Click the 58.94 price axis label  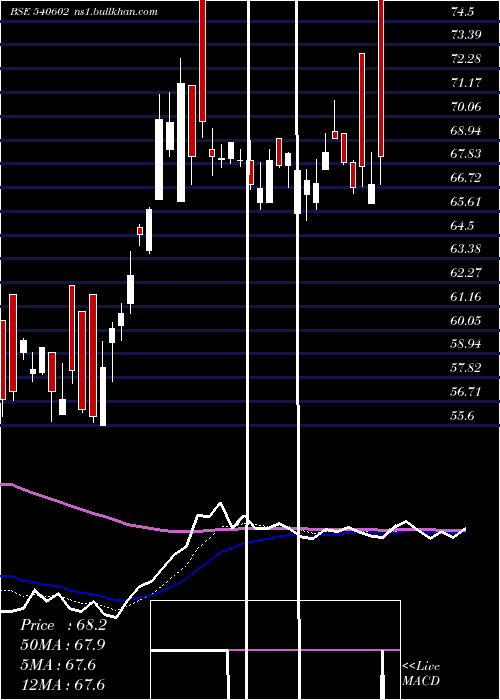click(x=466, y=344)
